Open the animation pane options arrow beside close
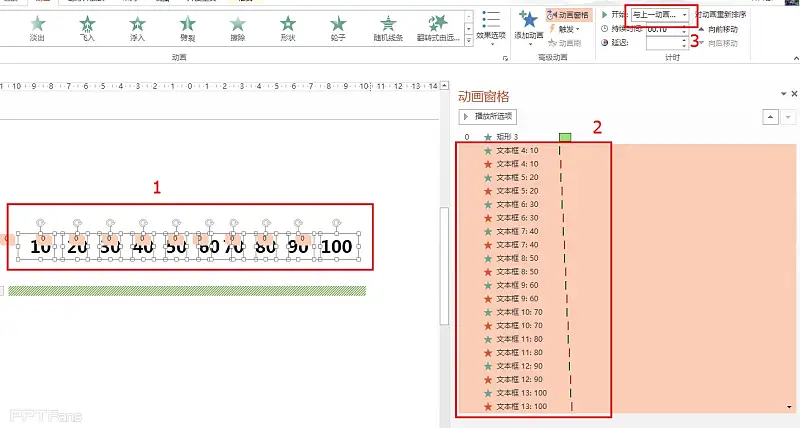This screenshot has width=800, height=428. (781, 95)
